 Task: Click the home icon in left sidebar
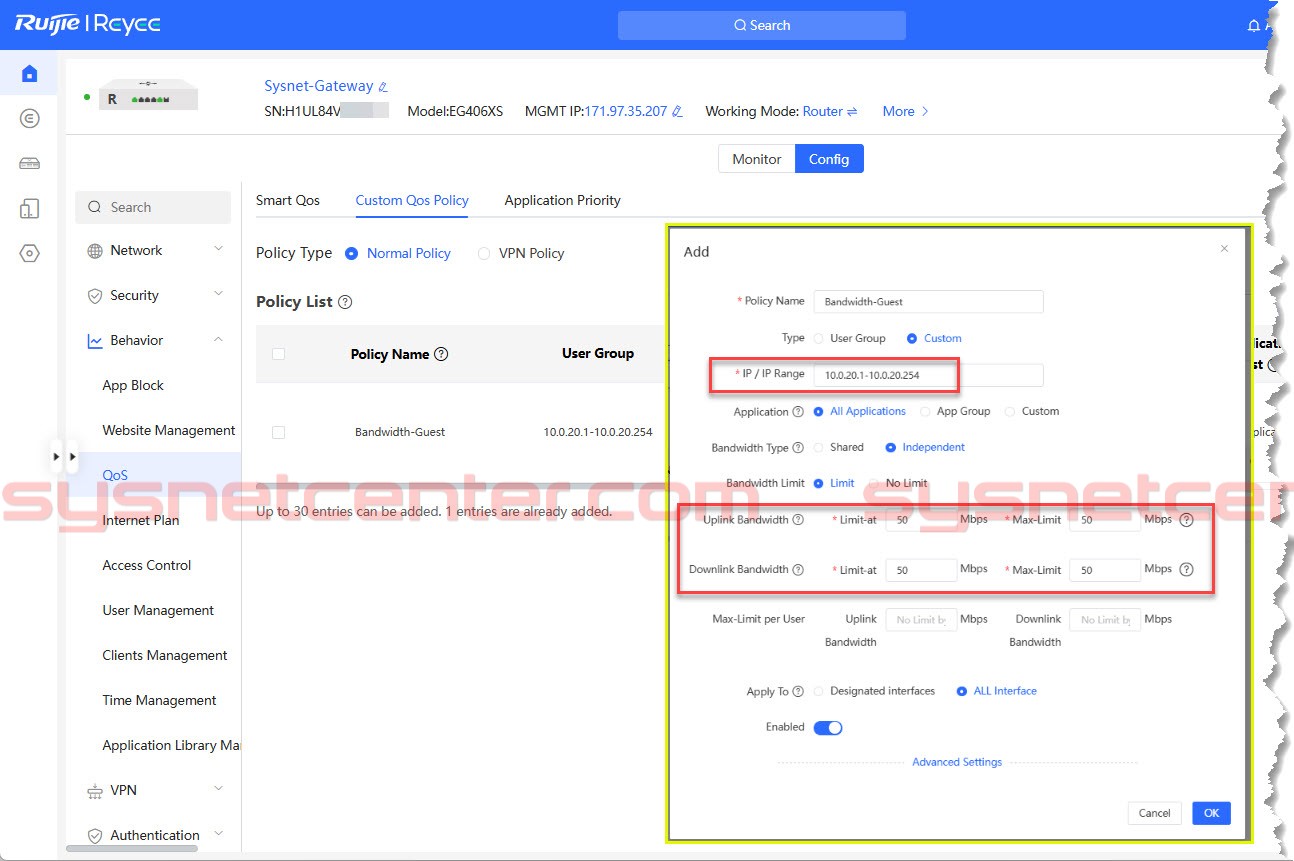[29, 73]
